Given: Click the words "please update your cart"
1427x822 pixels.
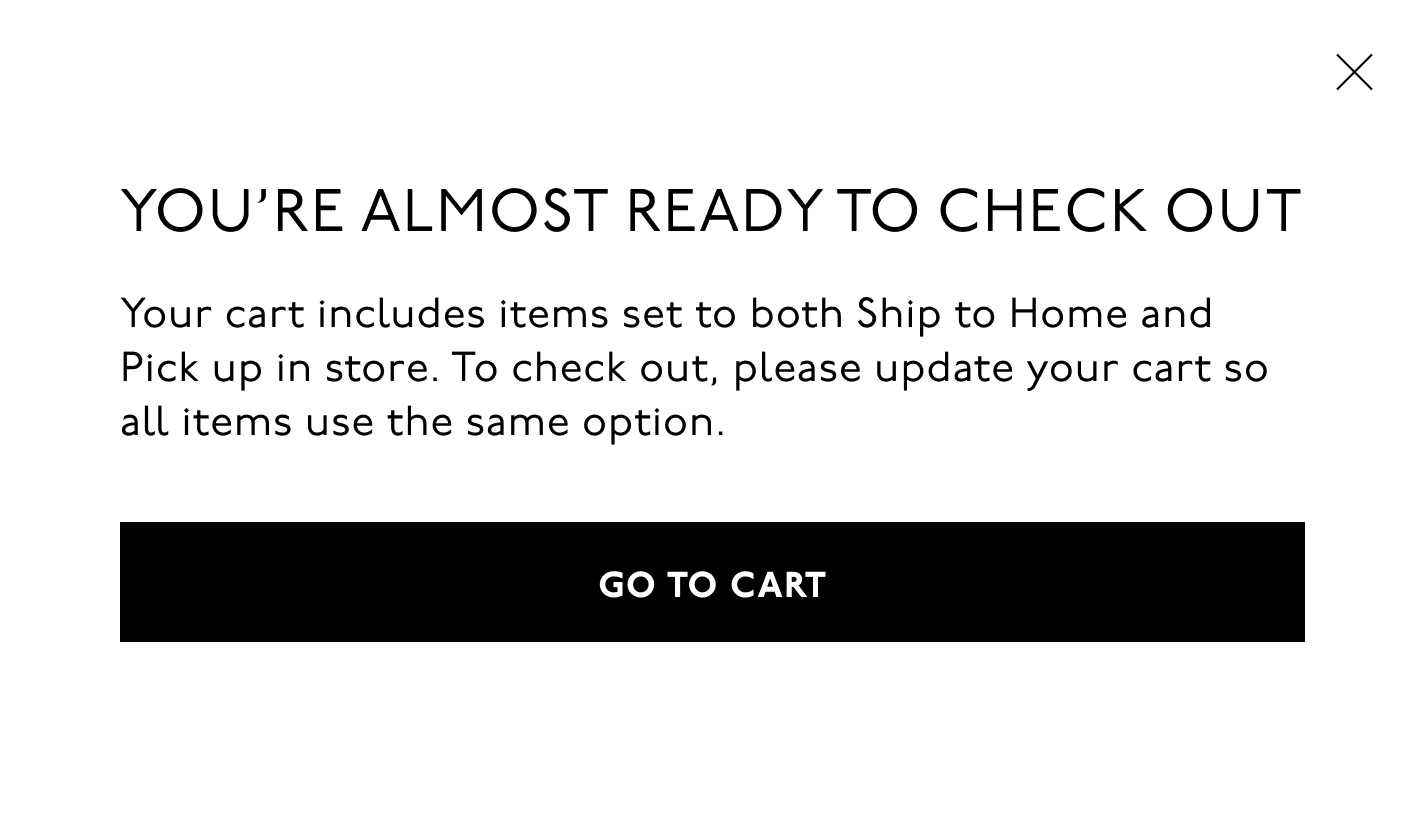Looking at the screenshot, I should [972, 369].
